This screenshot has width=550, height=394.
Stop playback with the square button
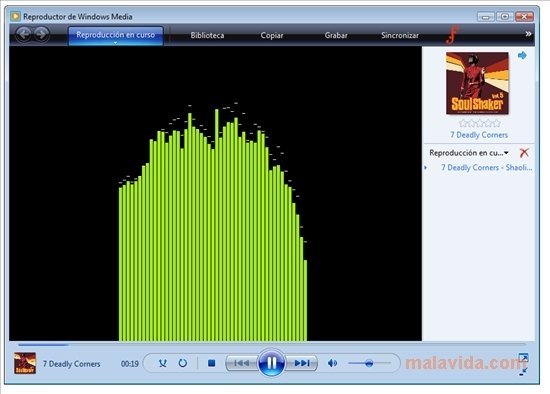tap(211, 363)
